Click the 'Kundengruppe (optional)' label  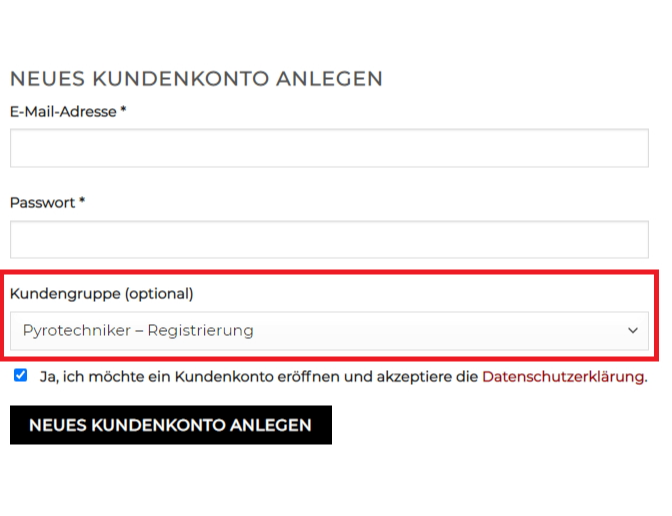click(x=102, y=294)
